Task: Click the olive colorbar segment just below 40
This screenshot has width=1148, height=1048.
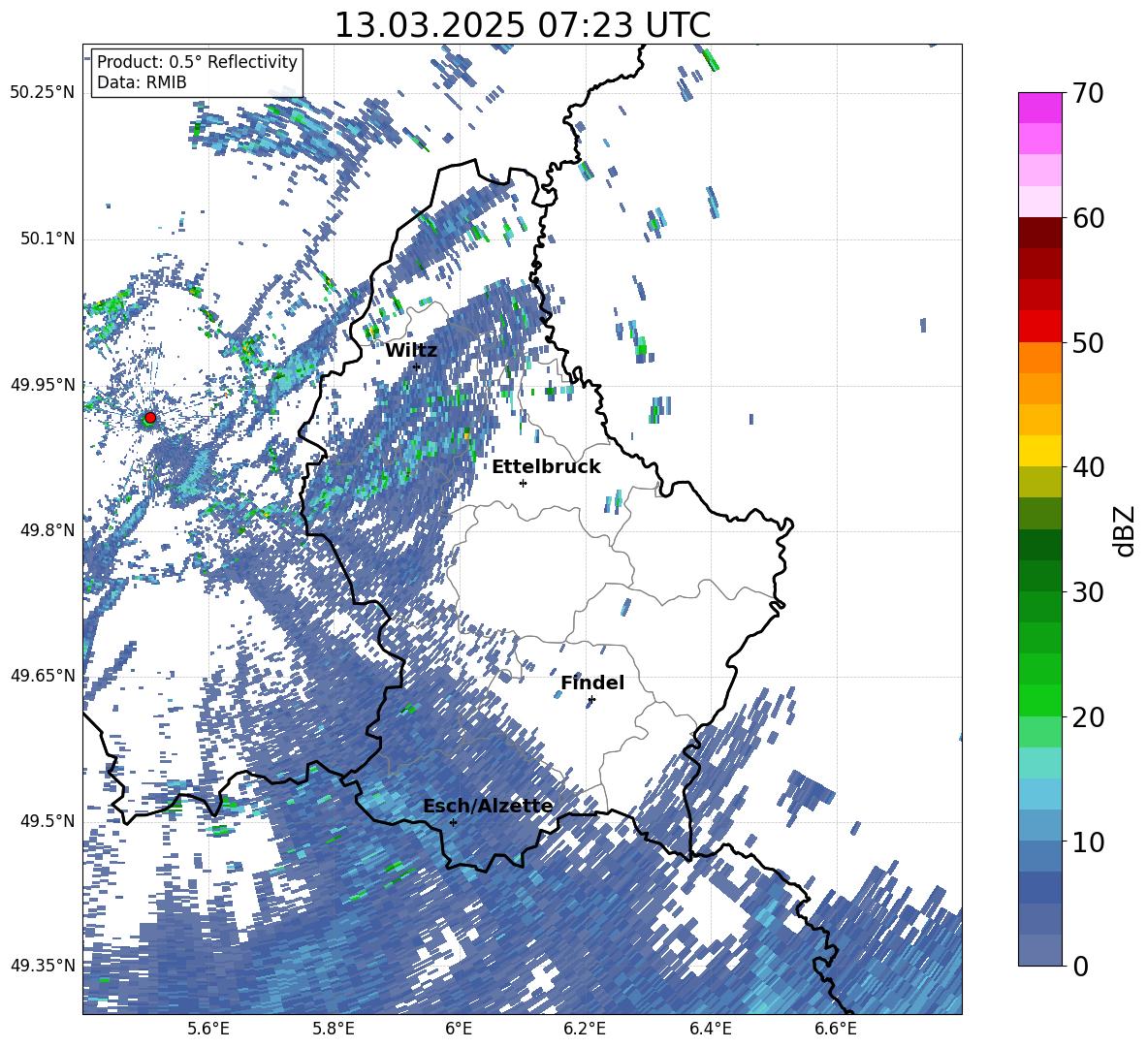Action: pos(1039,482)
